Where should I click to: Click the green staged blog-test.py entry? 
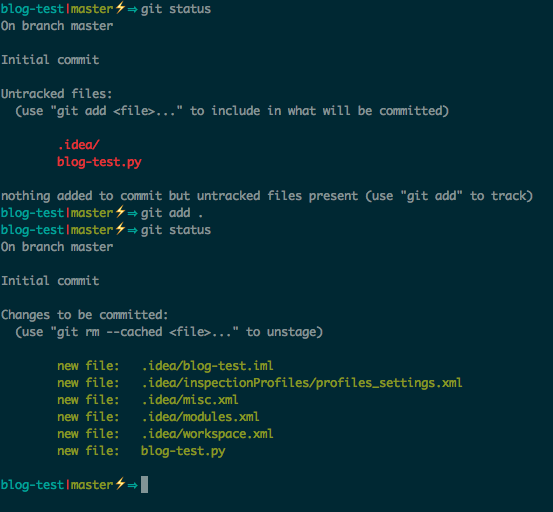click(183, 451)
